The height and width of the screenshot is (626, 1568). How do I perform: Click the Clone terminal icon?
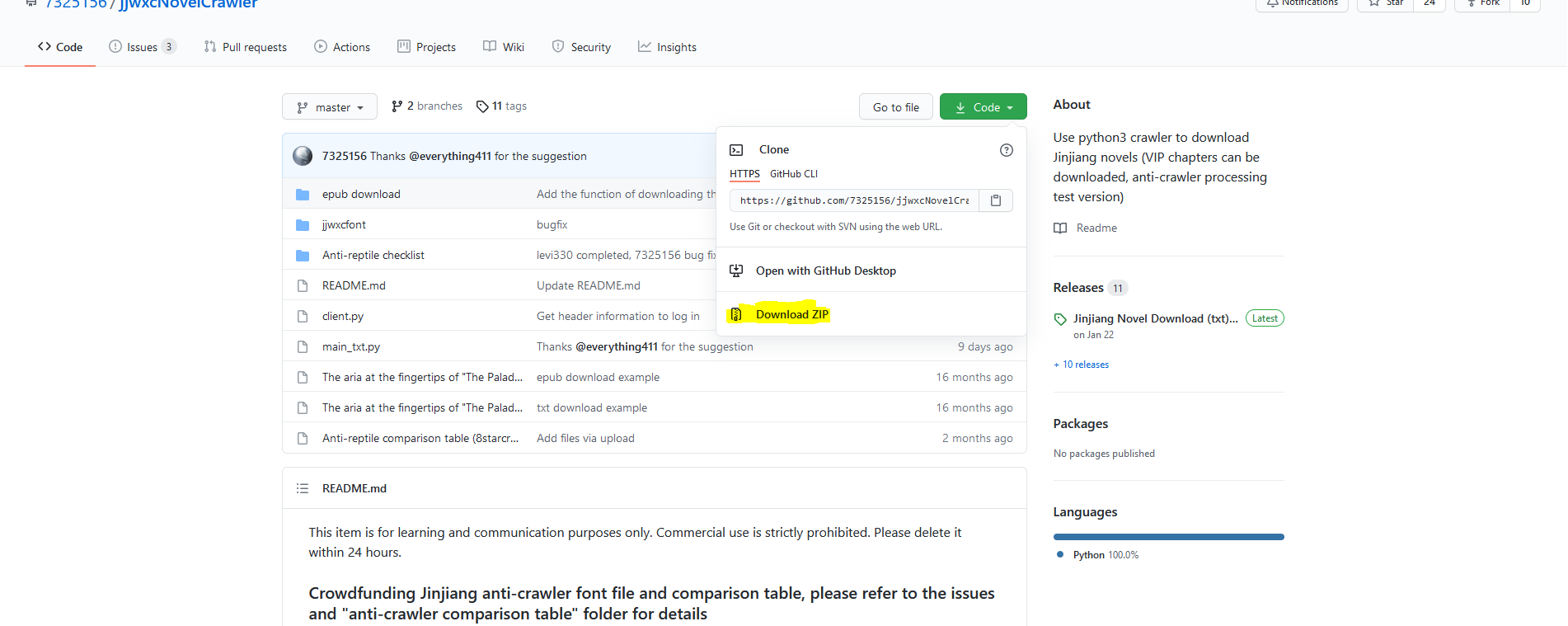736,150
